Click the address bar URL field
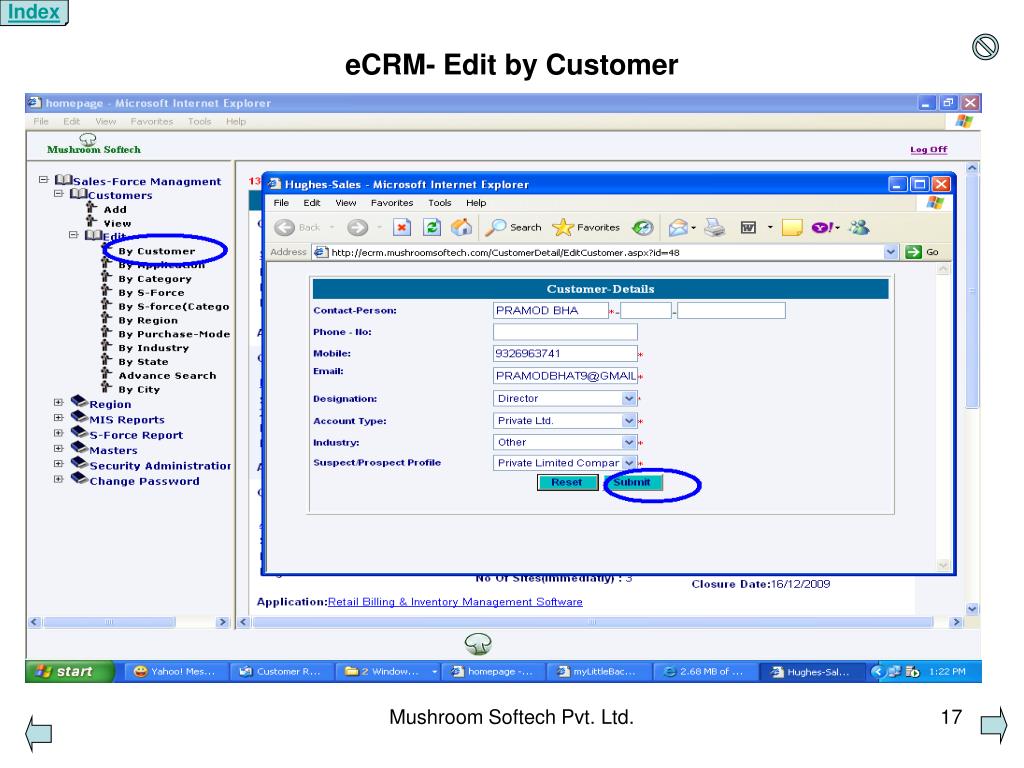Viewport: 1024px width, 768px height. [x=598, y=252]
